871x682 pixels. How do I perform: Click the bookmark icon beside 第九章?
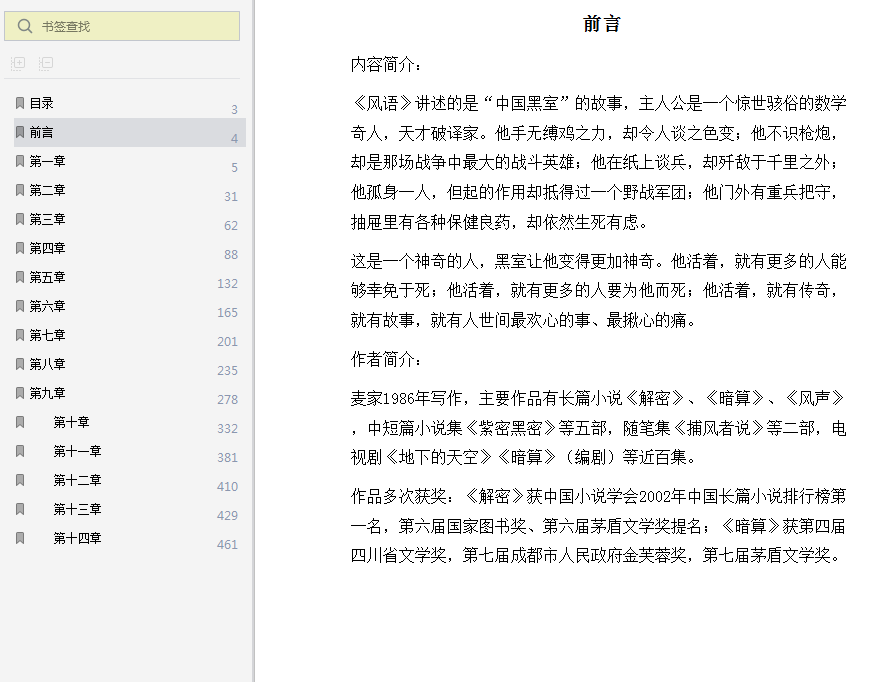point(20,393)
